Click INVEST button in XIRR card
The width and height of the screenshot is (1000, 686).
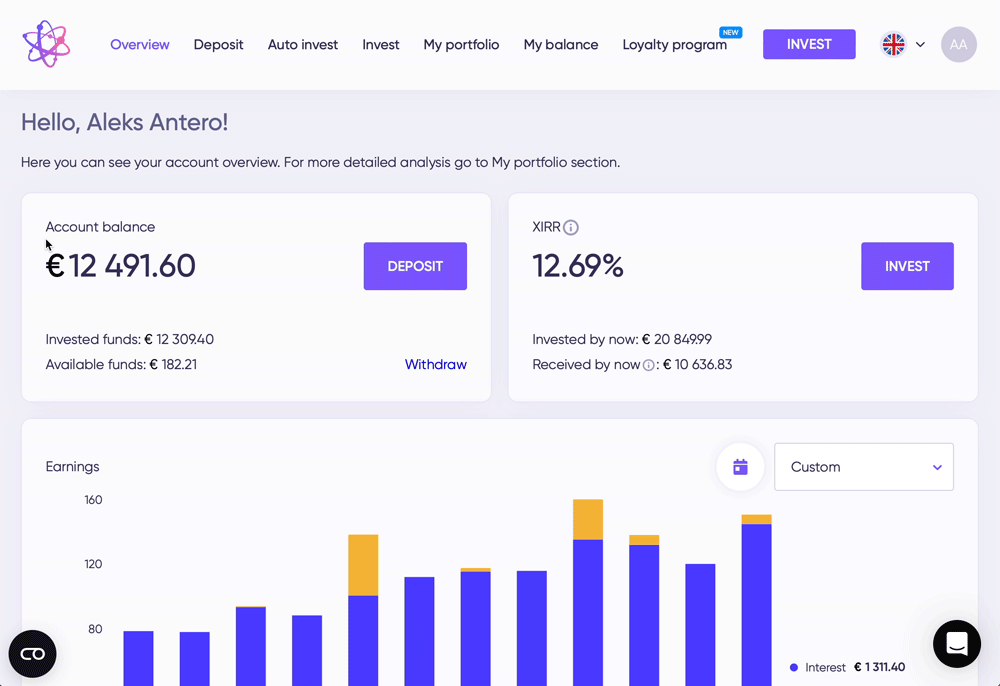907,266
